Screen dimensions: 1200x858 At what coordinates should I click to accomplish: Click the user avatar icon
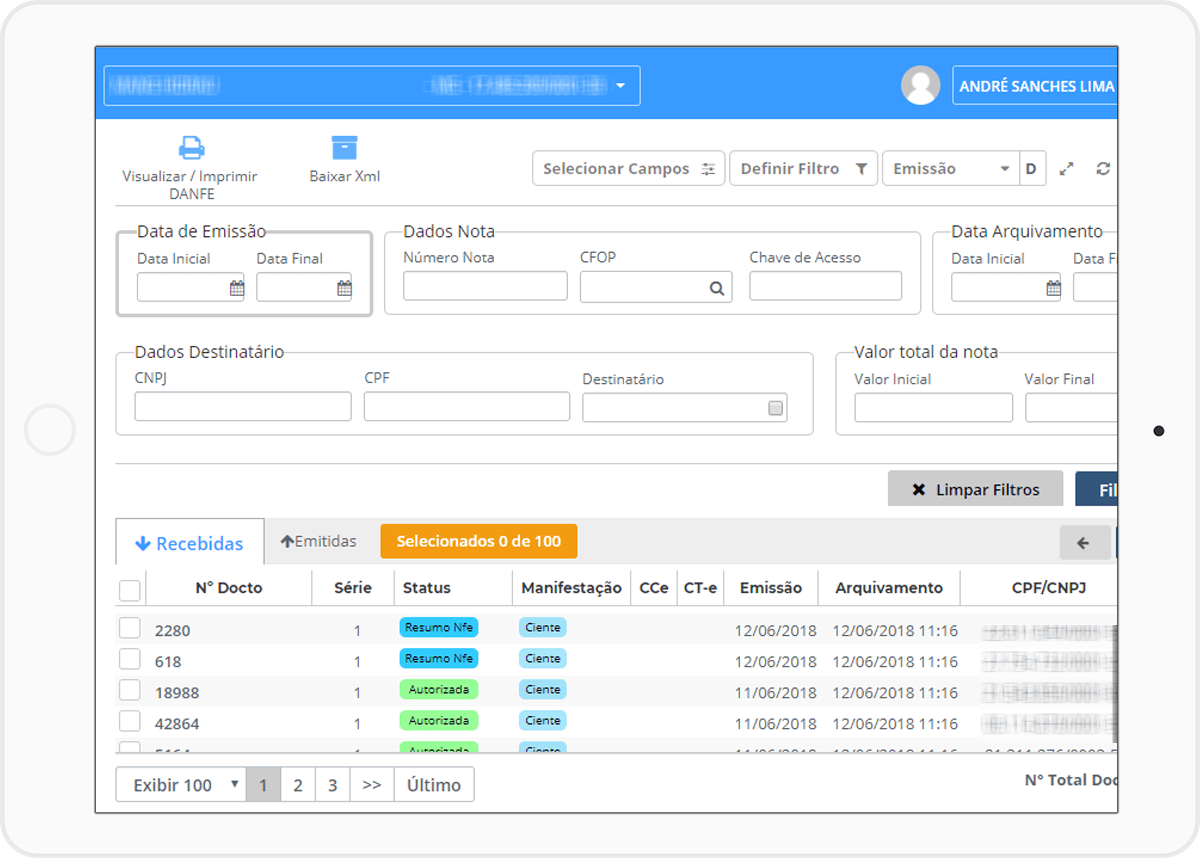921,86
